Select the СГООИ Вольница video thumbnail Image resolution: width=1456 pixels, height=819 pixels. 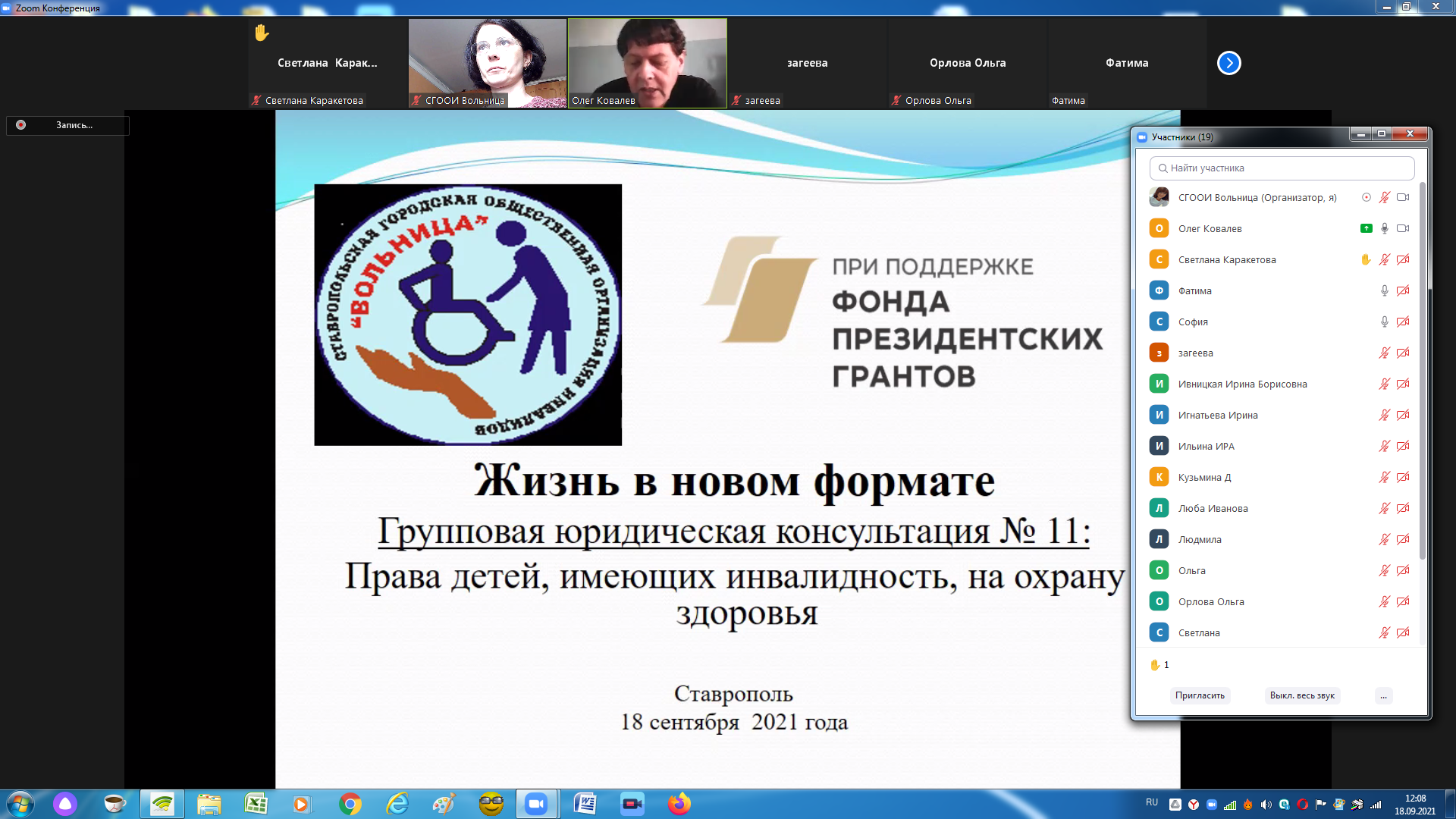(x=488, y=63)
